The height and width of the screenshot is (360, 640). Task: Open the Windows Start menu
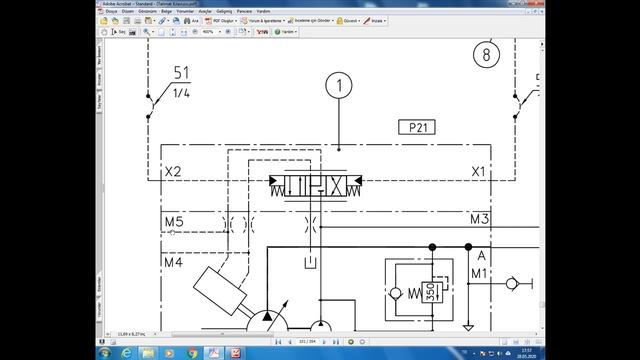click(x=105, y=353)
